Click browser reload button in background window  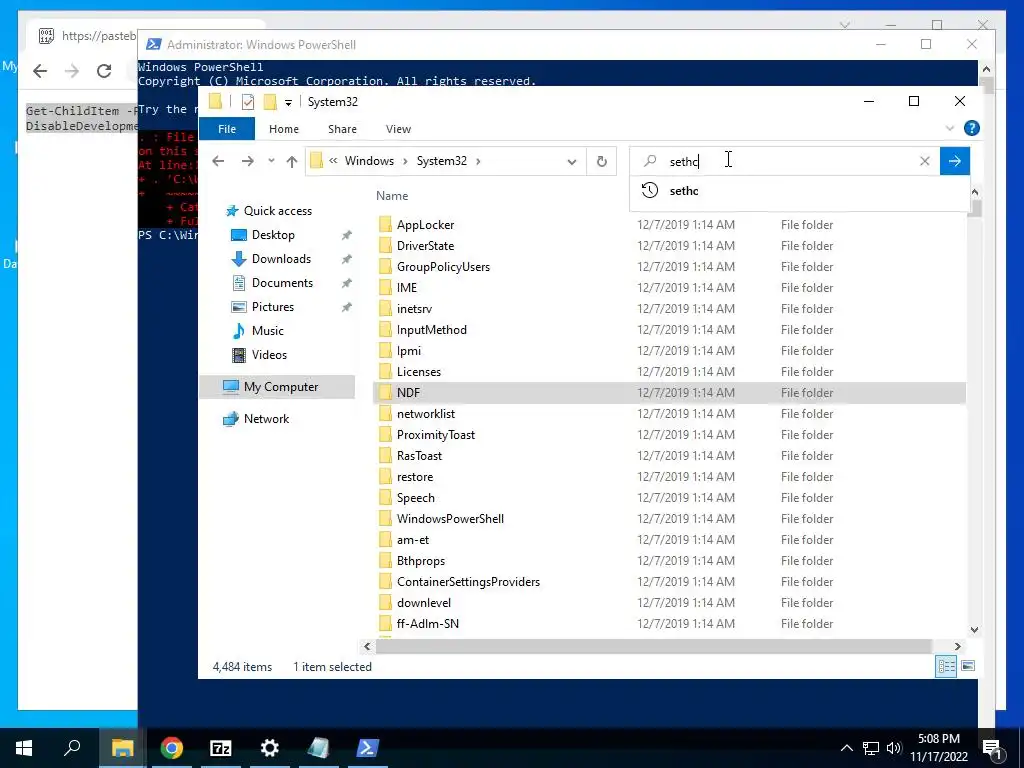click(104, 71)
